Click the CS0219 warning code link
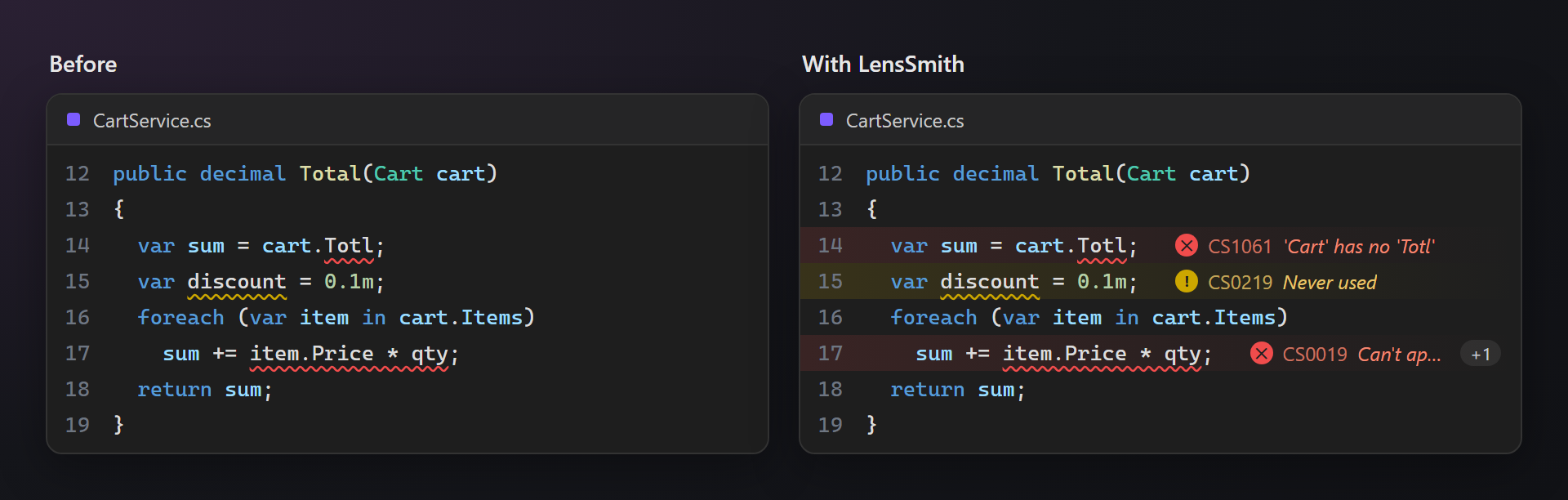Viewport: 1568px width, 500px height. (1240, 283)
